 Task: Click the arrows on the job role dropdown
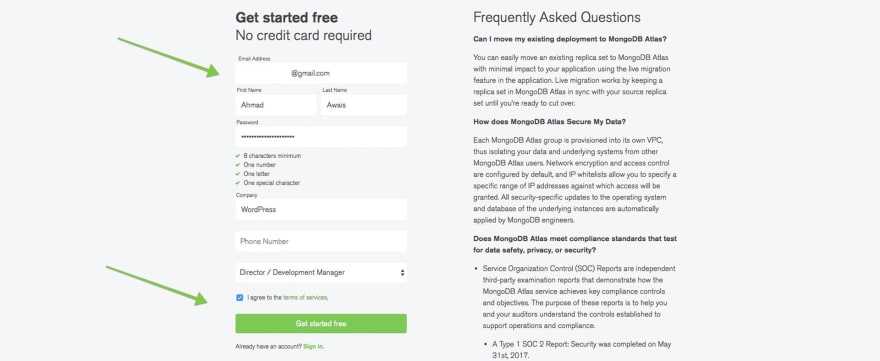402,273
